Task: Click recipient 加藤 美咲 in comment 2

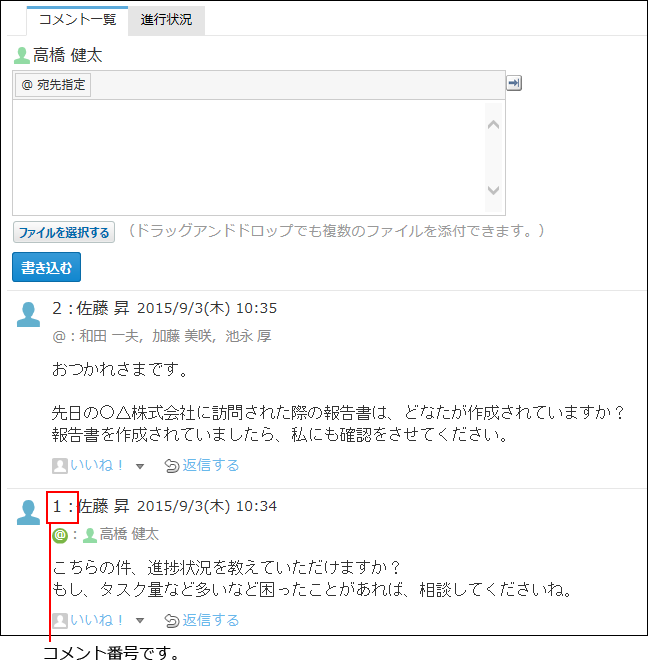Action: tap(182, 336)
